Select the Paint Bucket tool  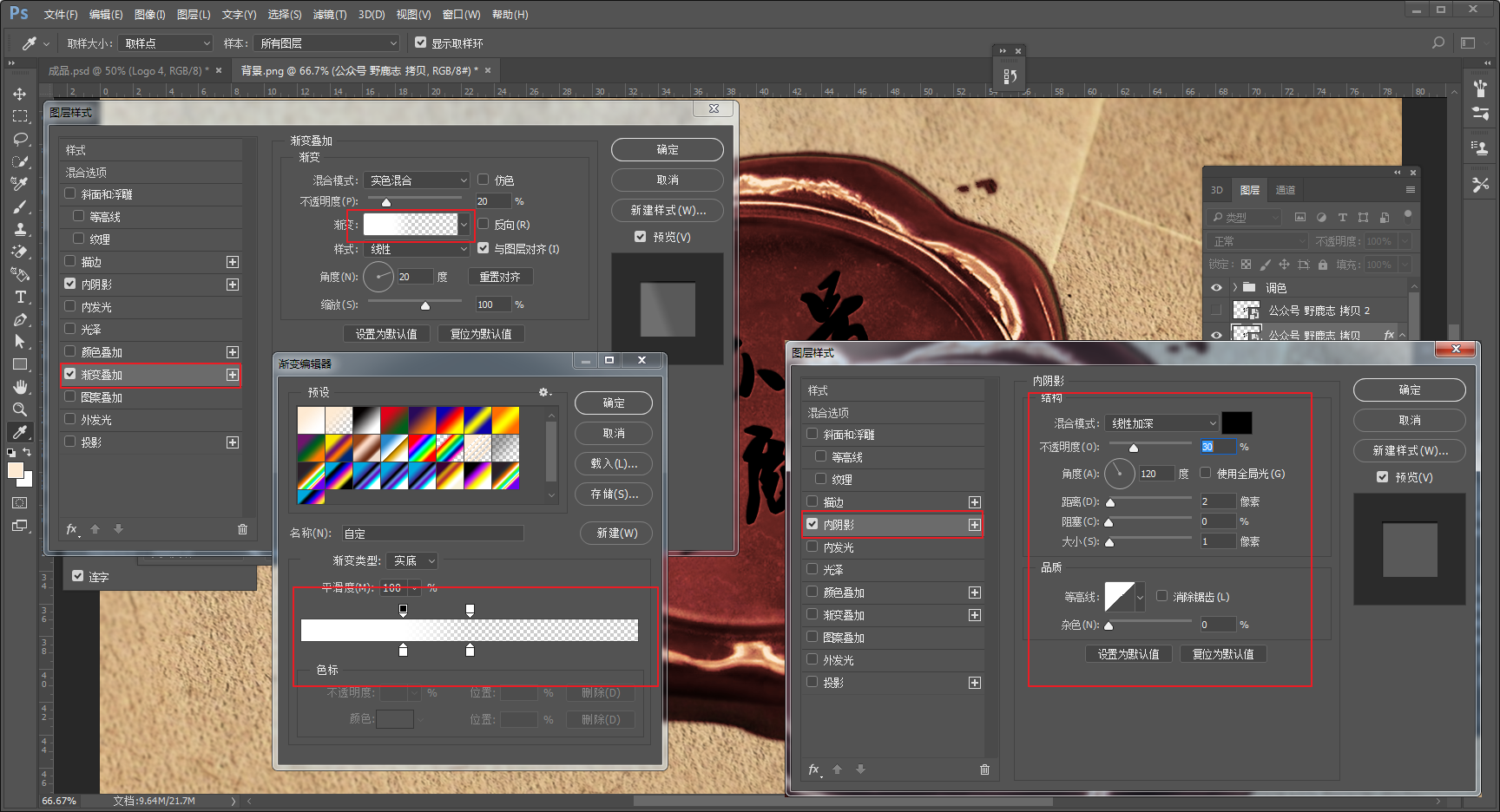coord(20,274)
